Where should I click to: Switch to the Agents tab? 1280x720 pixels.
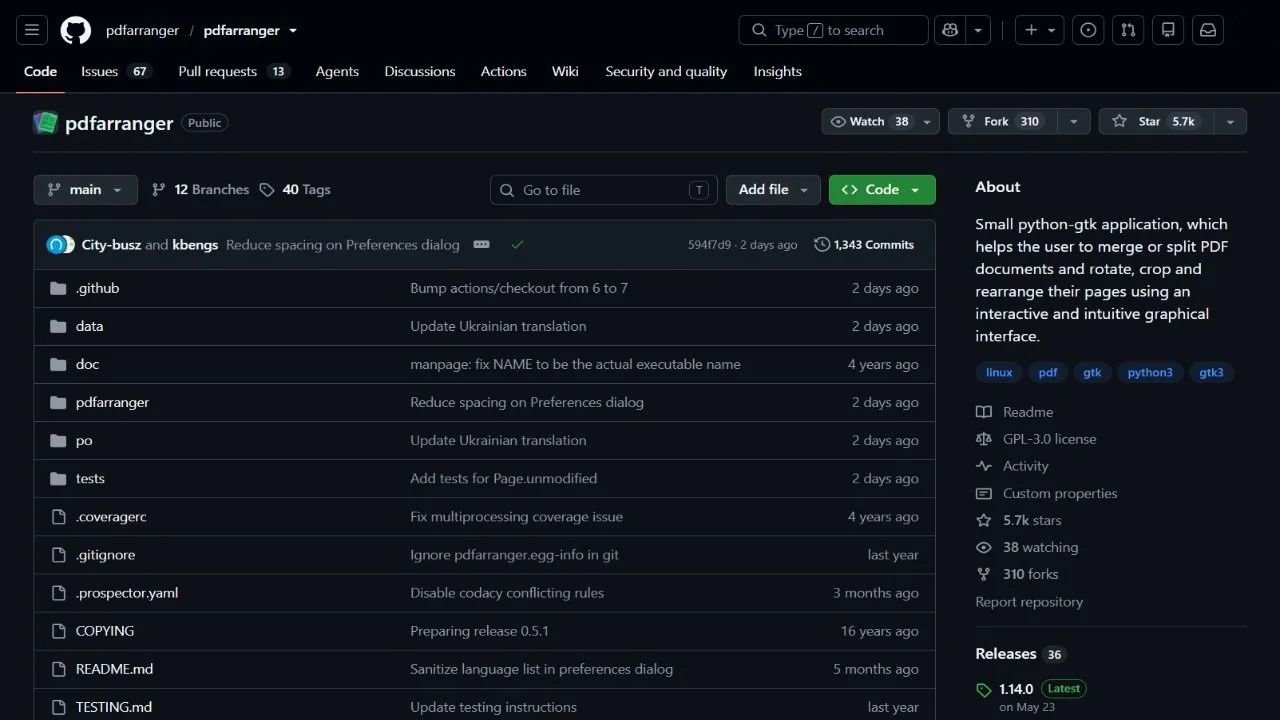pyautogui.click(x=337, y=72)
